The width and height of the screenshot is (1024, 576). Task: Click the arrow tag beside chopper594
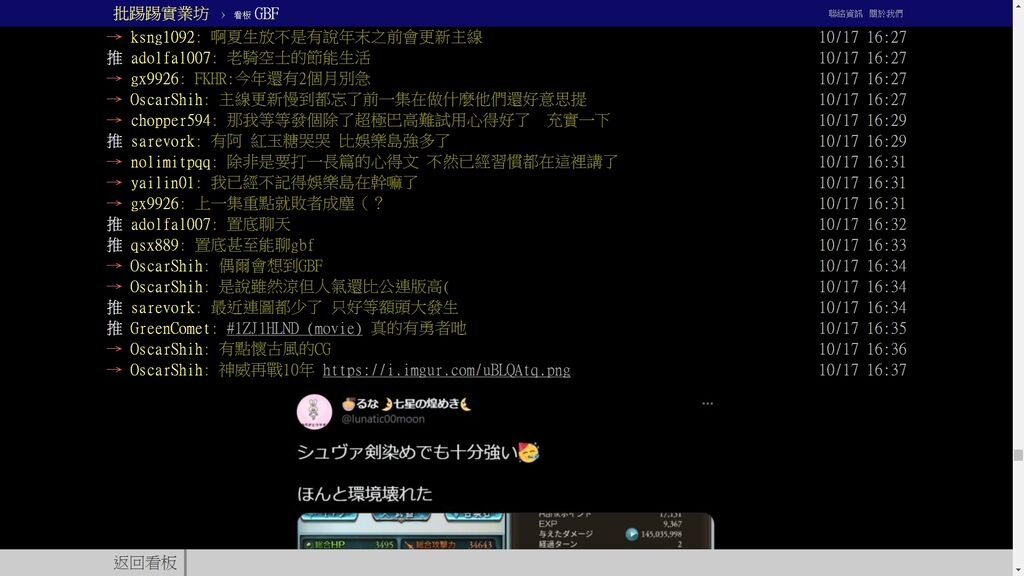click(114, 121)
